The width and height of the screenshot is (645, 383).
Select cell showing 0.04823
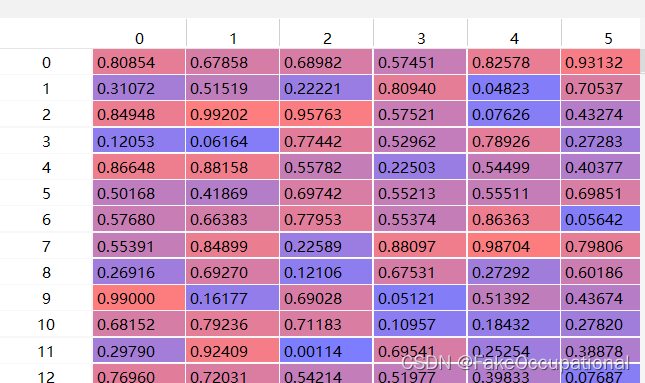coord(514,88)
